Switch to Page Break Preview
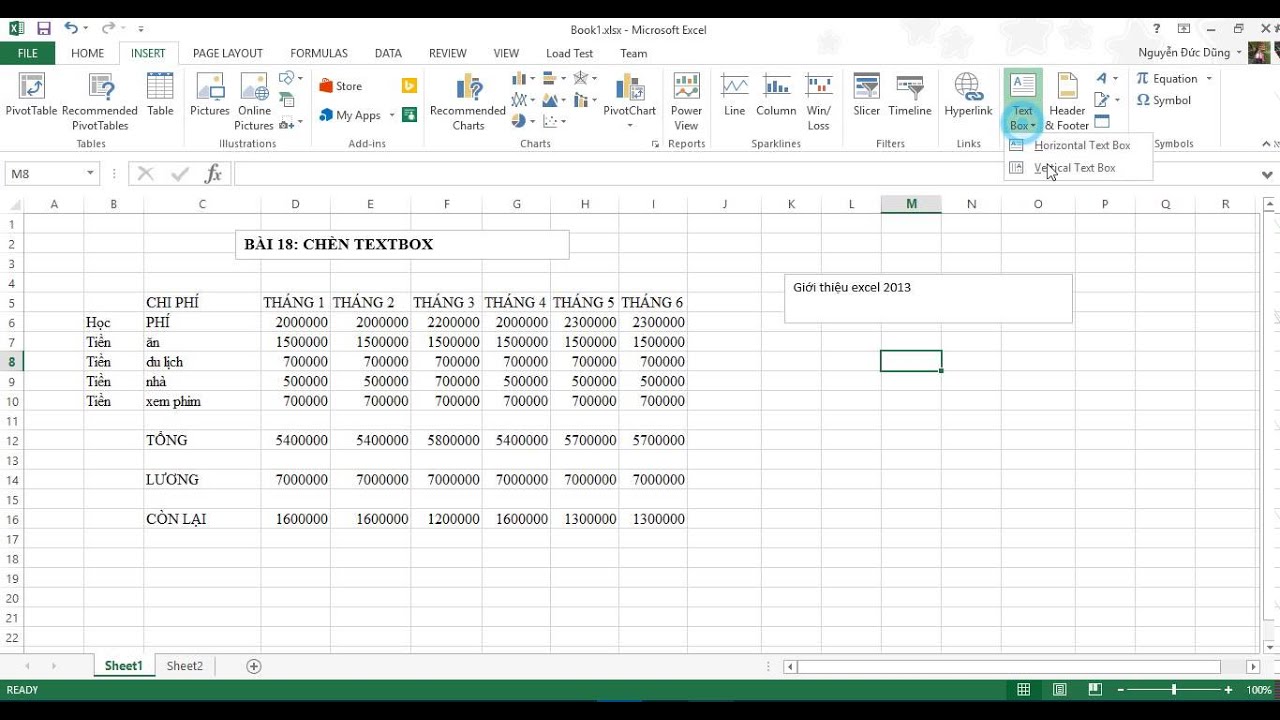The image size is (1280, 720). point(1096,690)
